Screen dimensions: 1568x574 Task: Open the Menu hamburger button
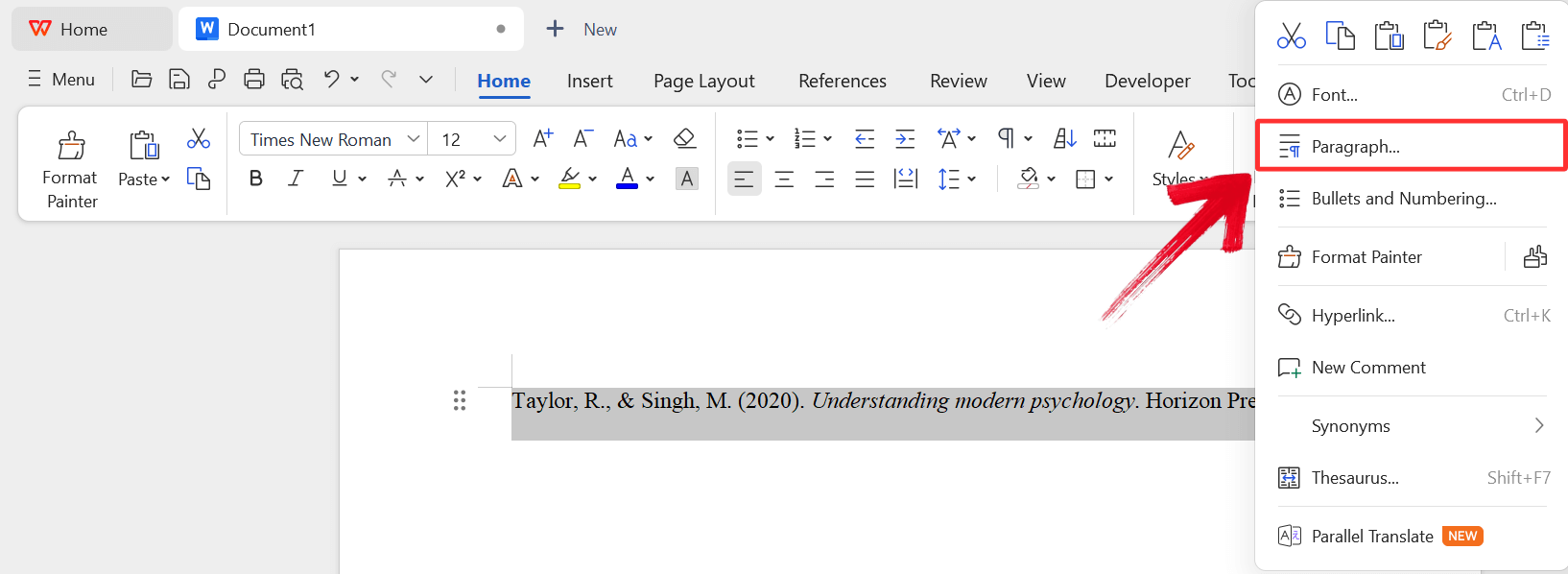point(61,79)
